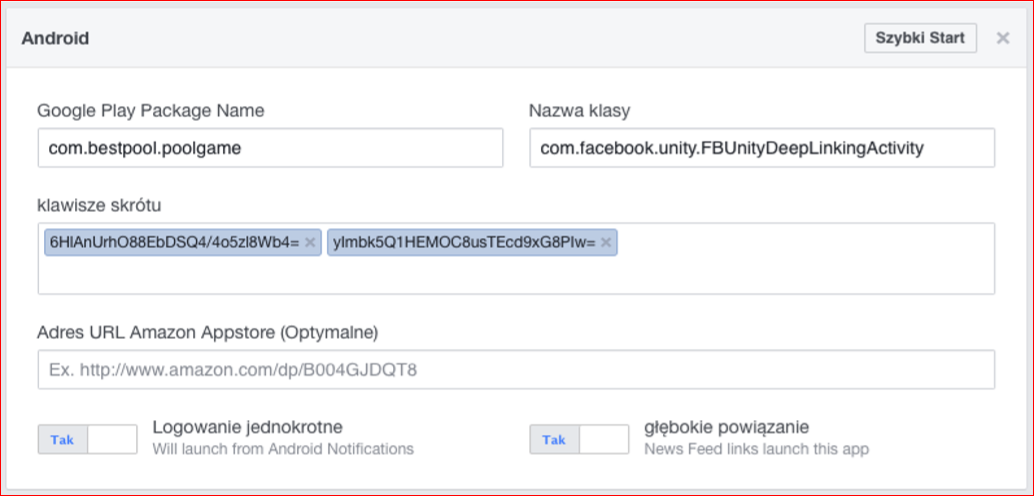
Task: Select the key hash token starting with 6HlAn
Action: point(172,243)
